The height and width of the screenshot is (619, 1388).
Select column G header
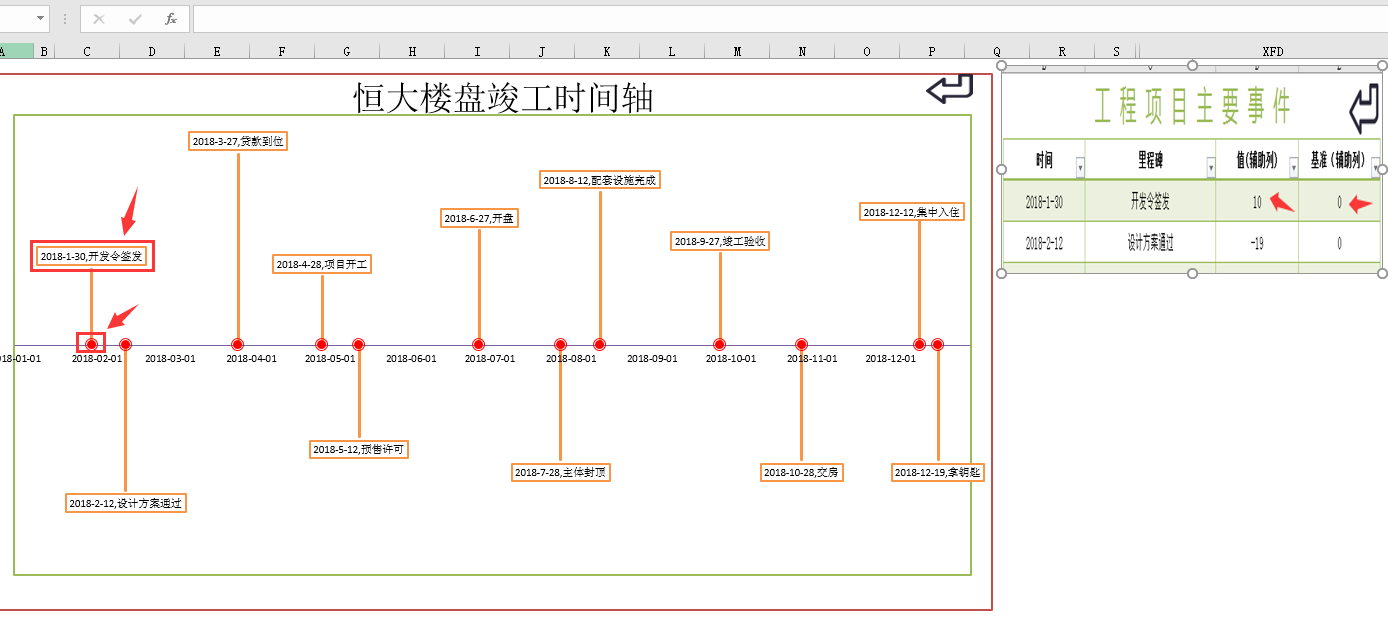tap(347, 51)
